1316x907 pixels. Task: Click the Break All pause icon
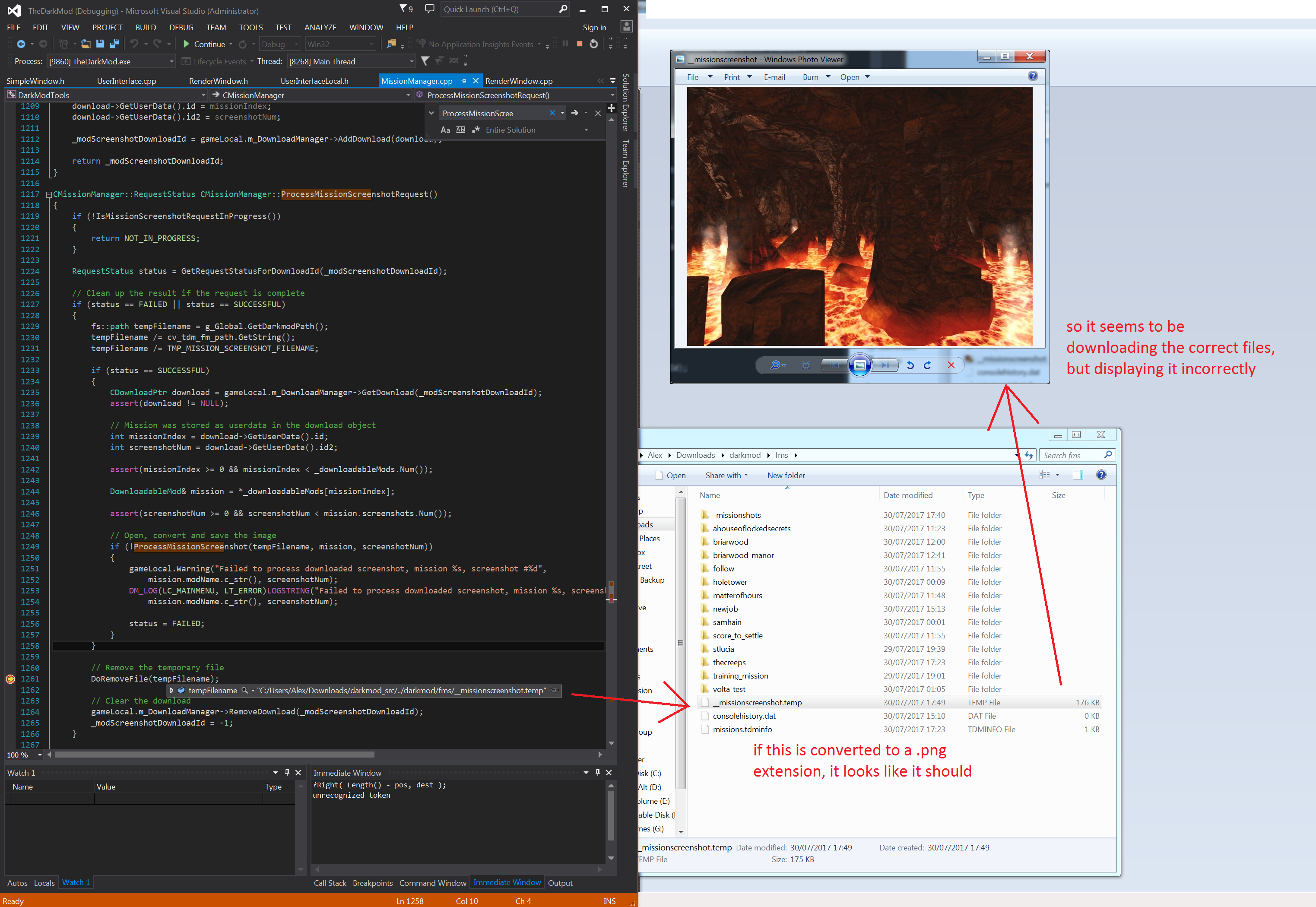click(x=565, y=44)
